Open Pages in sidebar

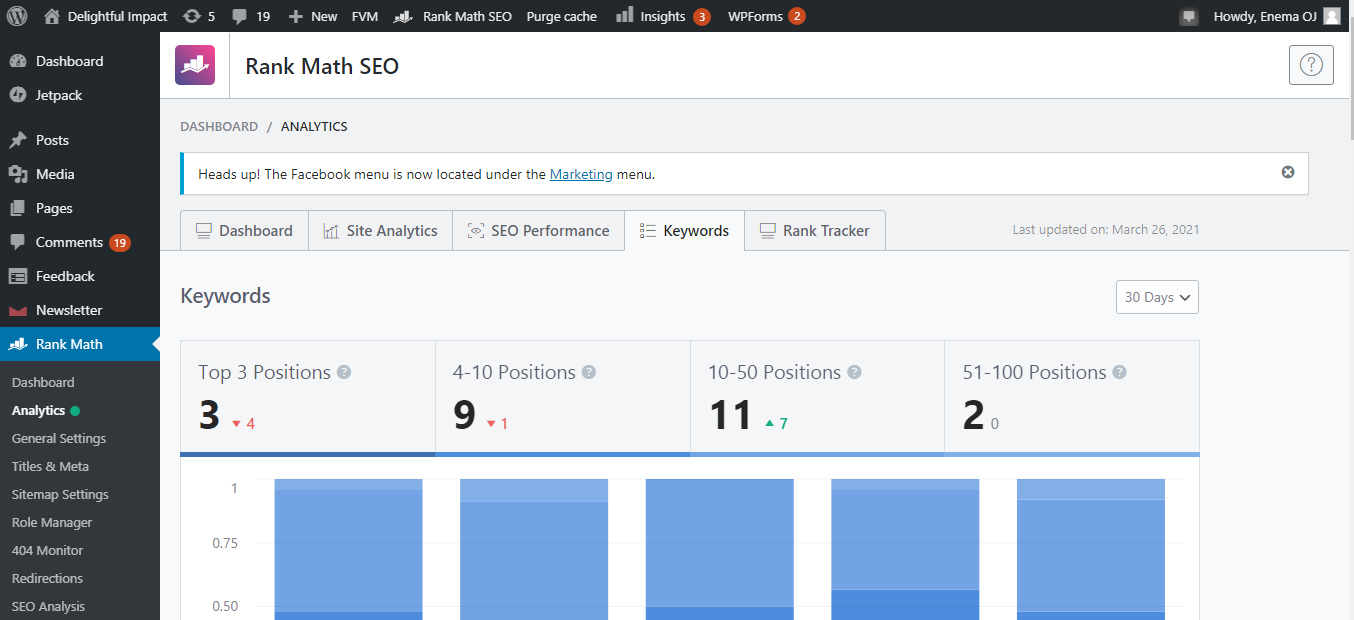coord(80,208)
